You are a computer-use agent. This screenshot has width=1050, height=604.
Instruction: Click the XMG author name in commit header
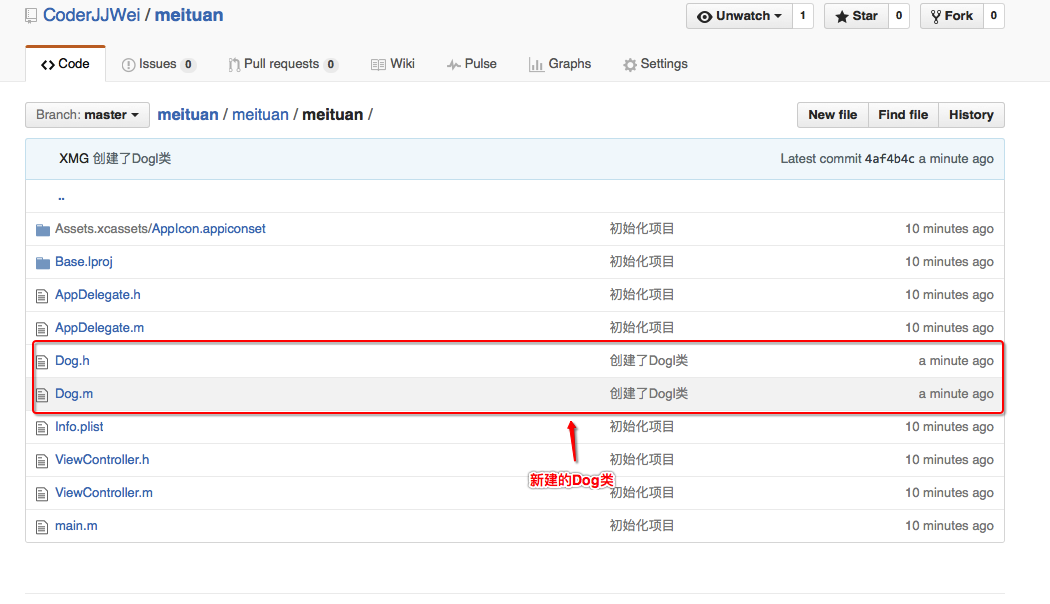tap(74, 159)
